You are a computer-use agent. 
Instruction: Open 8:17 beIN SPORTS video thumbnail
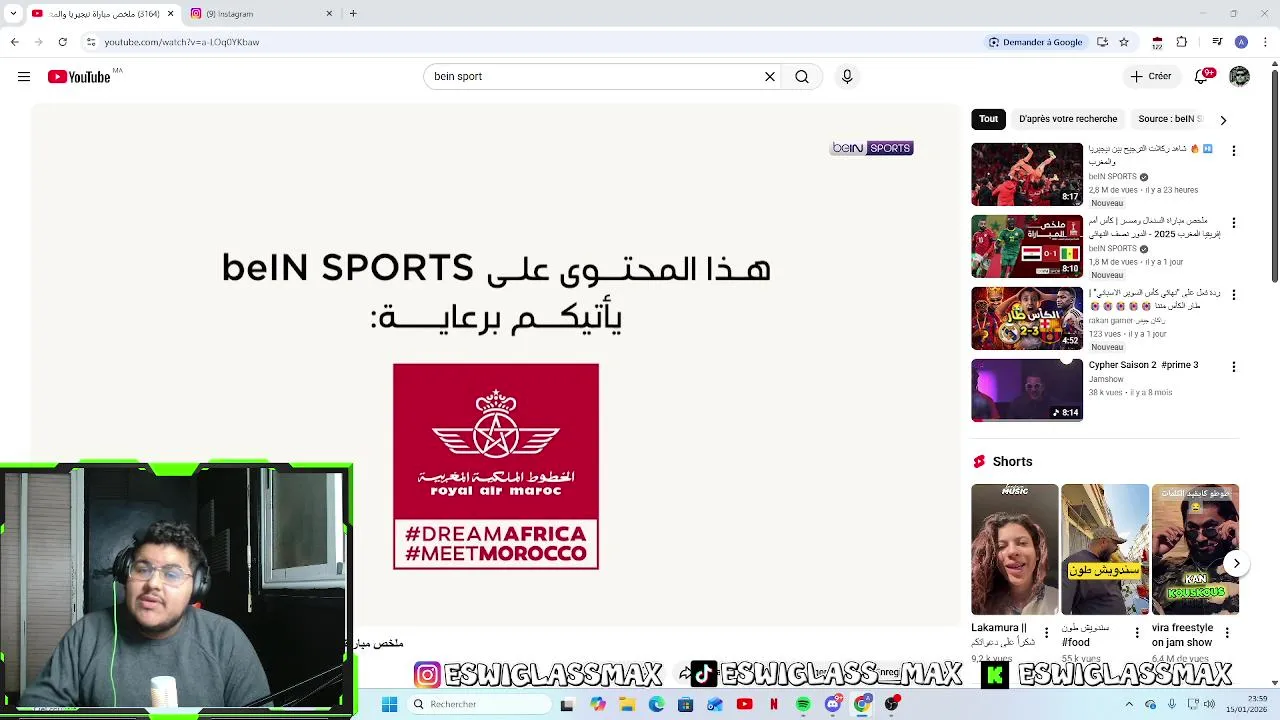click(x=1027, y=174)
